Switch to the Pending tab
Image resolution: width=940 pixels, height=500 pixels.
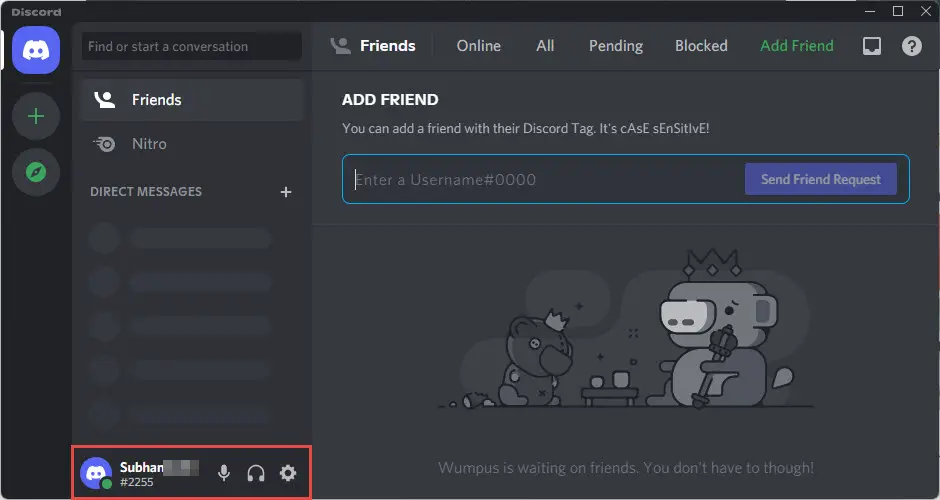pyautogui.click(x=616, y=46)
